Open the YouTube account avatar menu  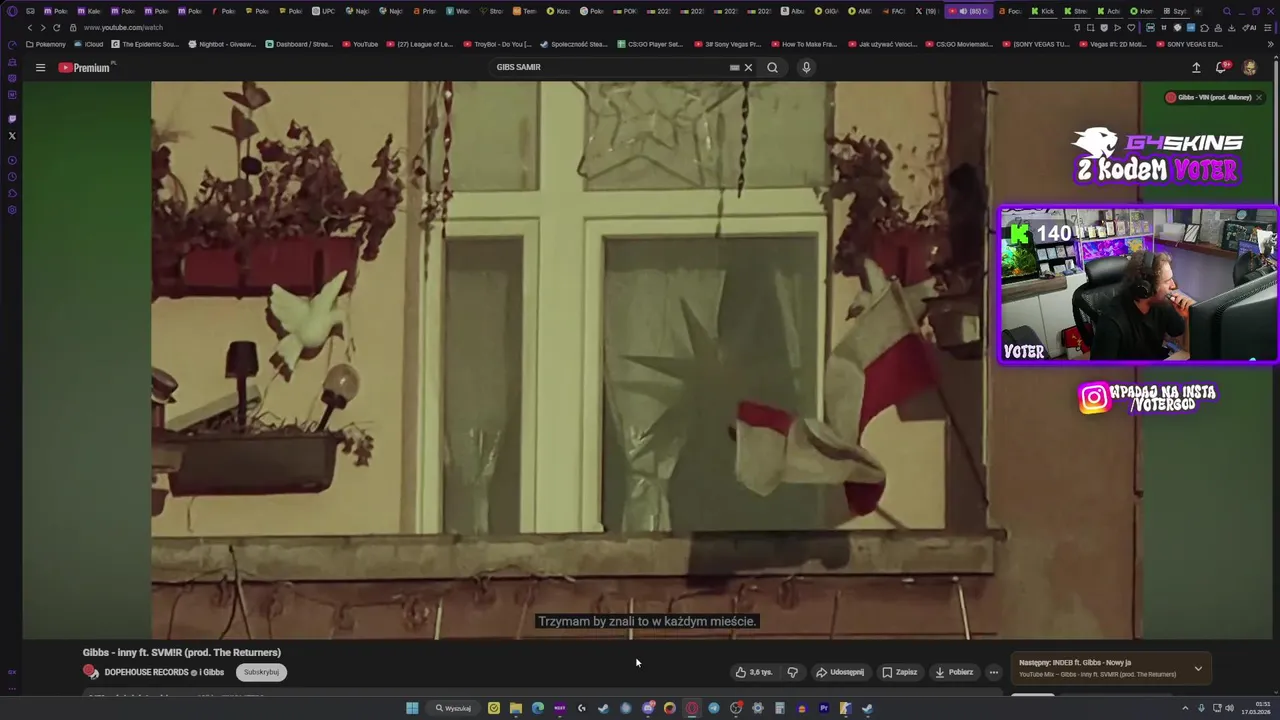point(1249,67)
